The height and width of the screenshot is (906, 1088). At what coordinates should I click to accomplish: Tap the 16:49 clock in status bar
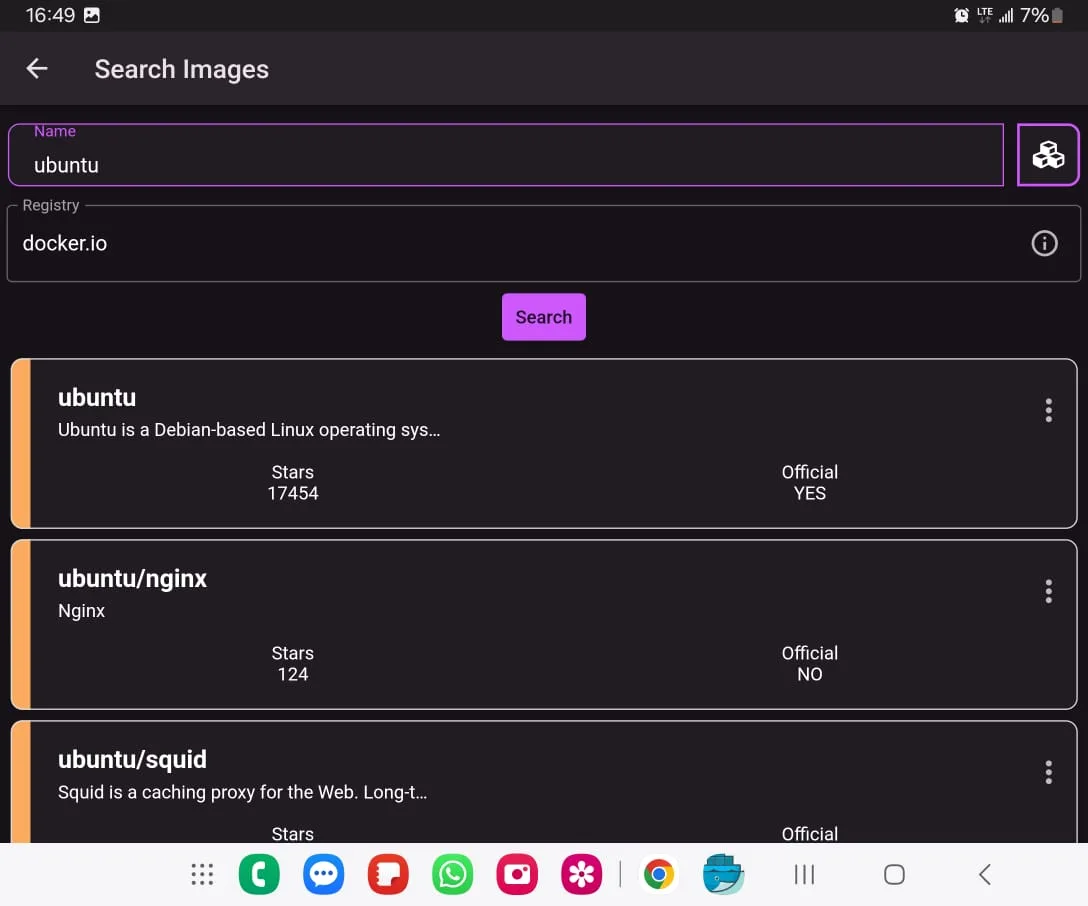(50, 15)
